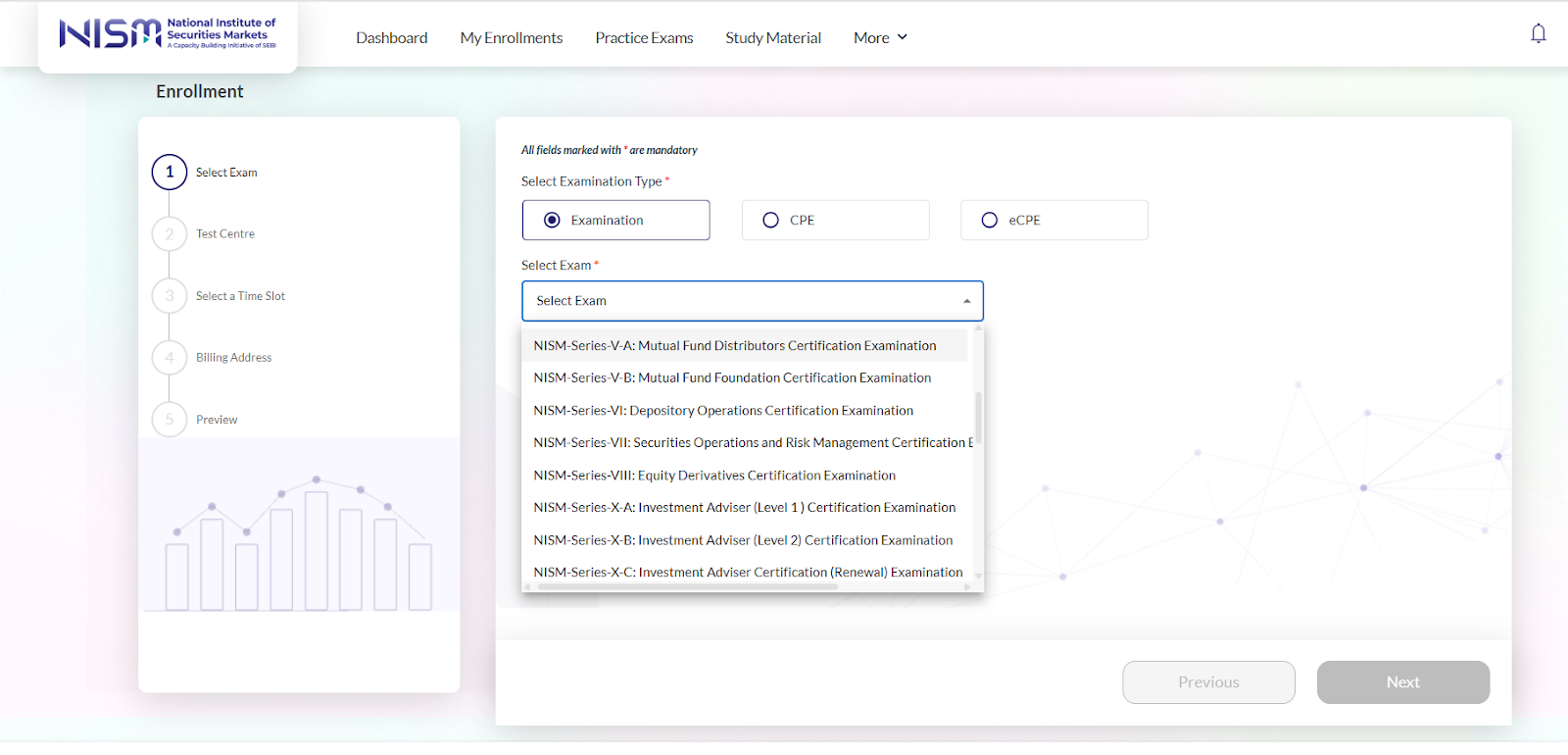Pick NISM-Series-V-A Mutual Fund Distributors exam
This screenshot has height=755, width=1568.
point(745,345)
